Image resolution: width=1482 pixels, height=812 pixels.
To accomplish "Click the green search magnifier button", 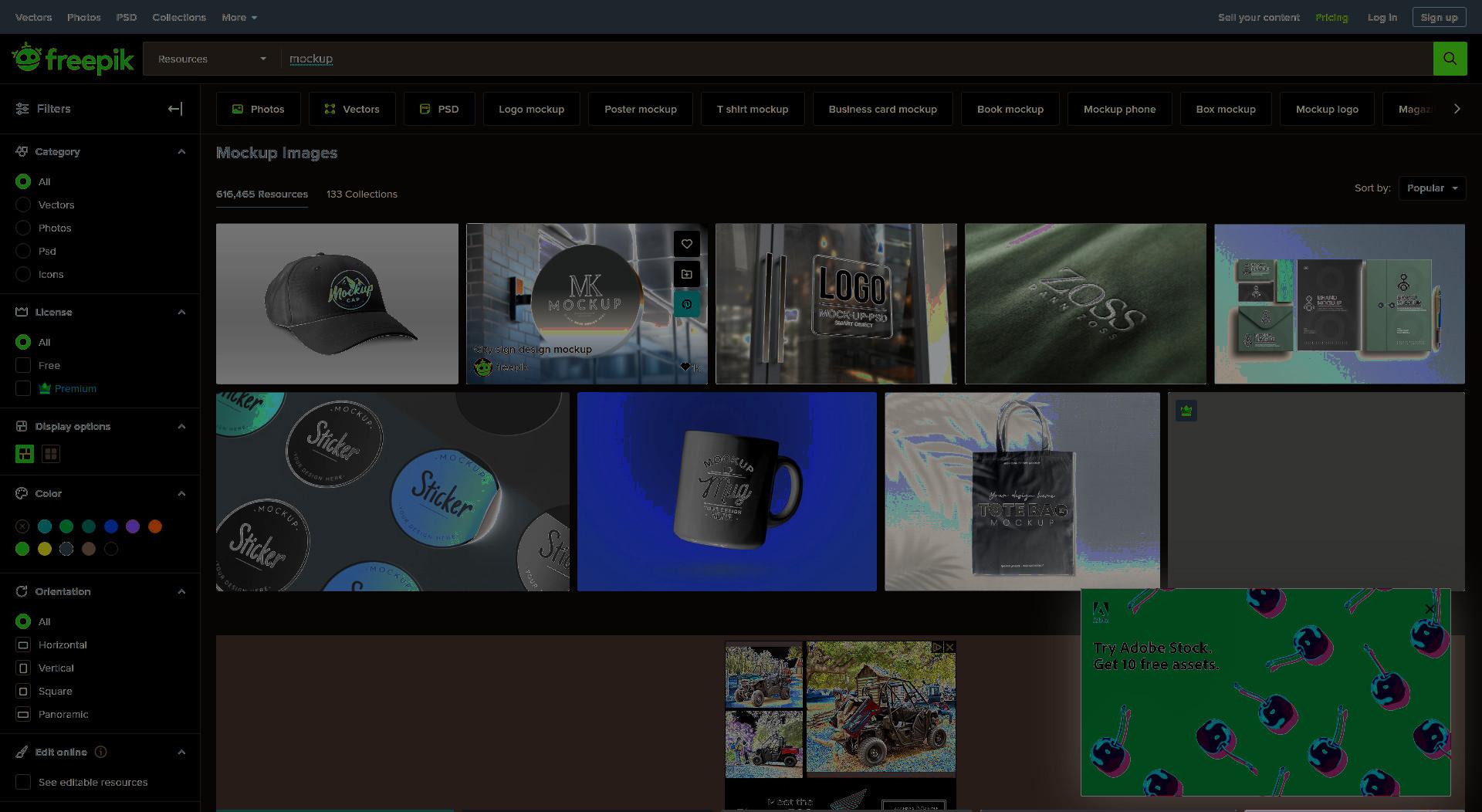I will coord(1450,59).
